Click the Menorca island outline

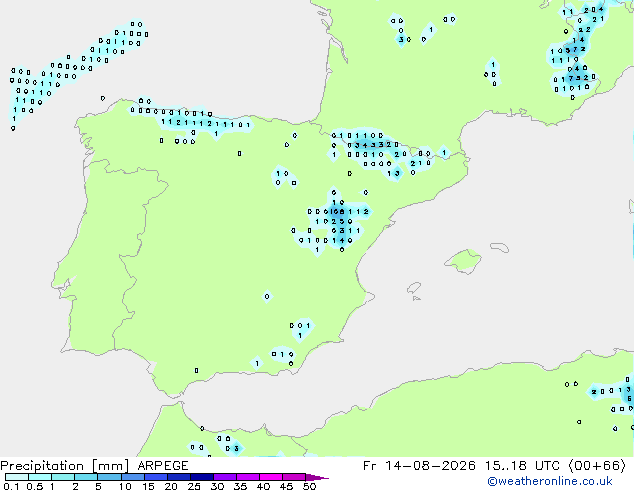pyautogui.click(x=499, y=247)
